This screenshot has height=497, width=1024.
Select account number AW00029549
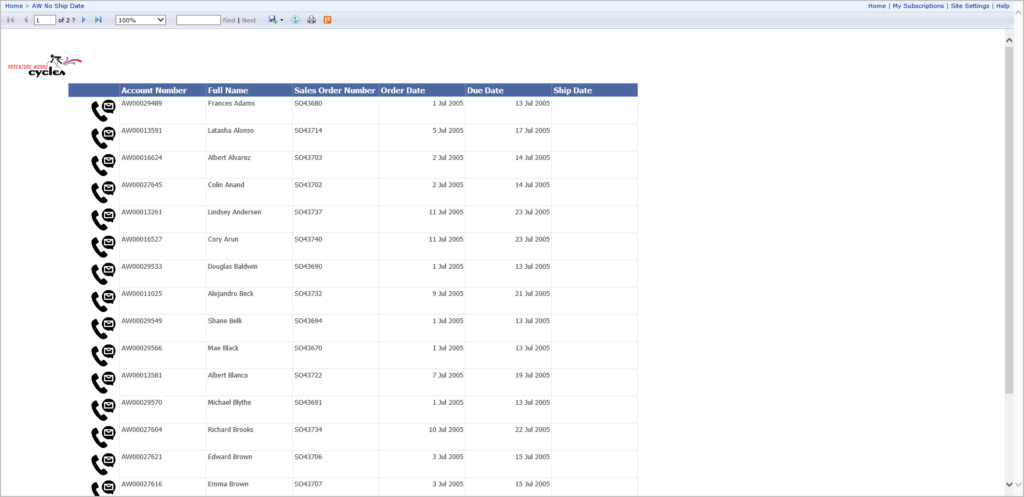tap(142, 321)
